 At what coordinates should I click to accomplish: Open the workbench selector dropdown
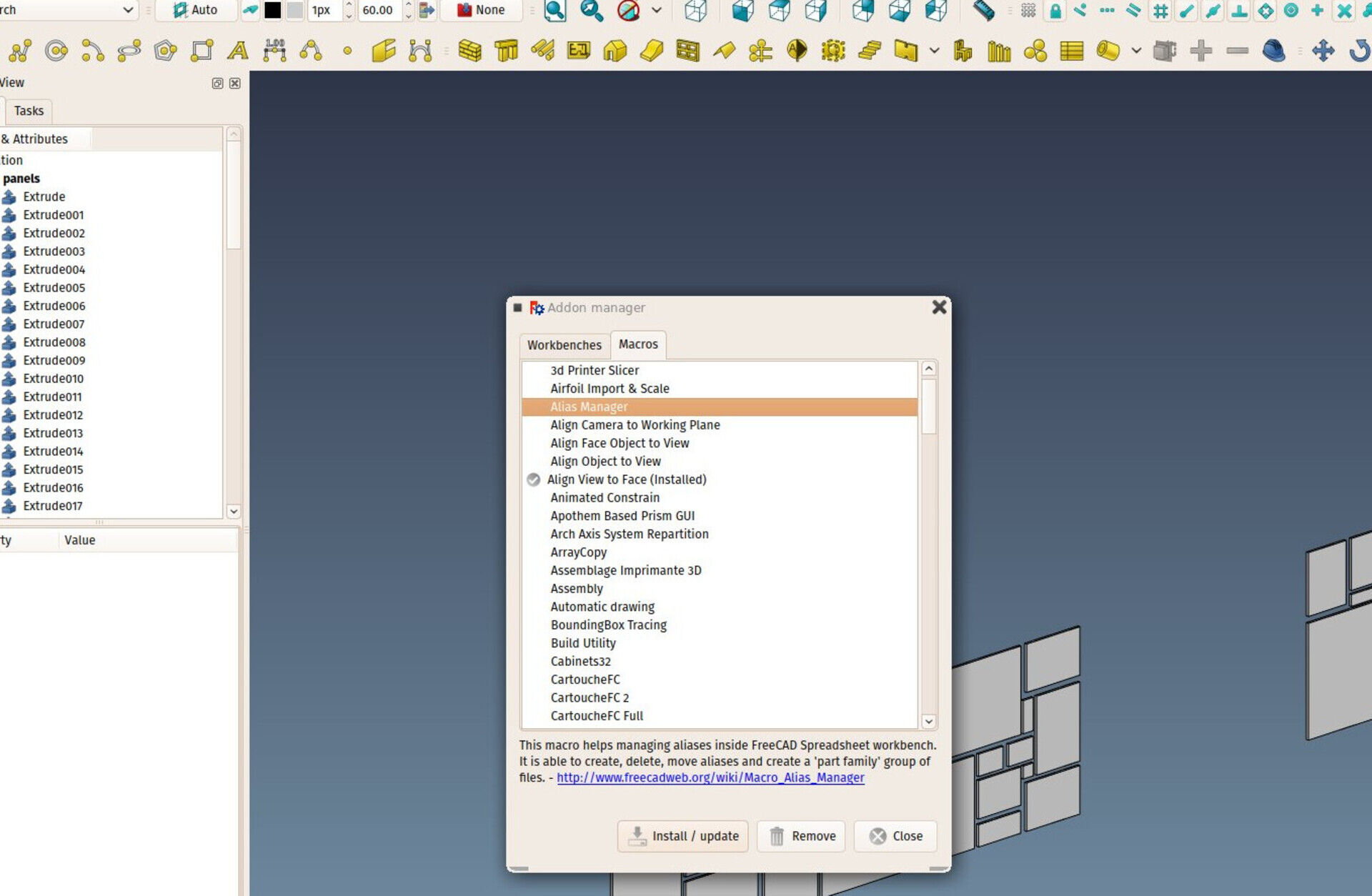click(127, 10)
